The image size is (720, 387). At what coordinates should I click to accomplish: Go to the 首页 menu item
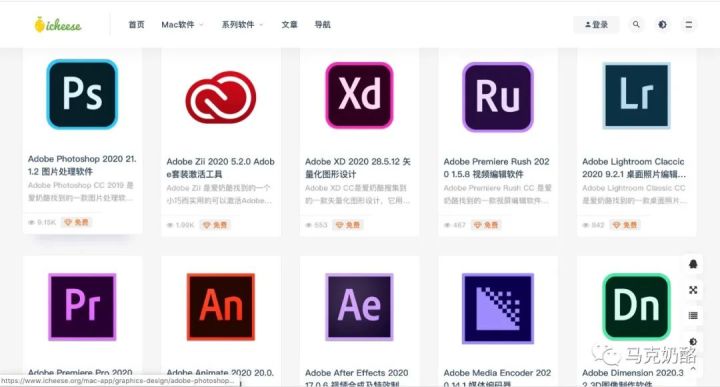tap(136, 25)
